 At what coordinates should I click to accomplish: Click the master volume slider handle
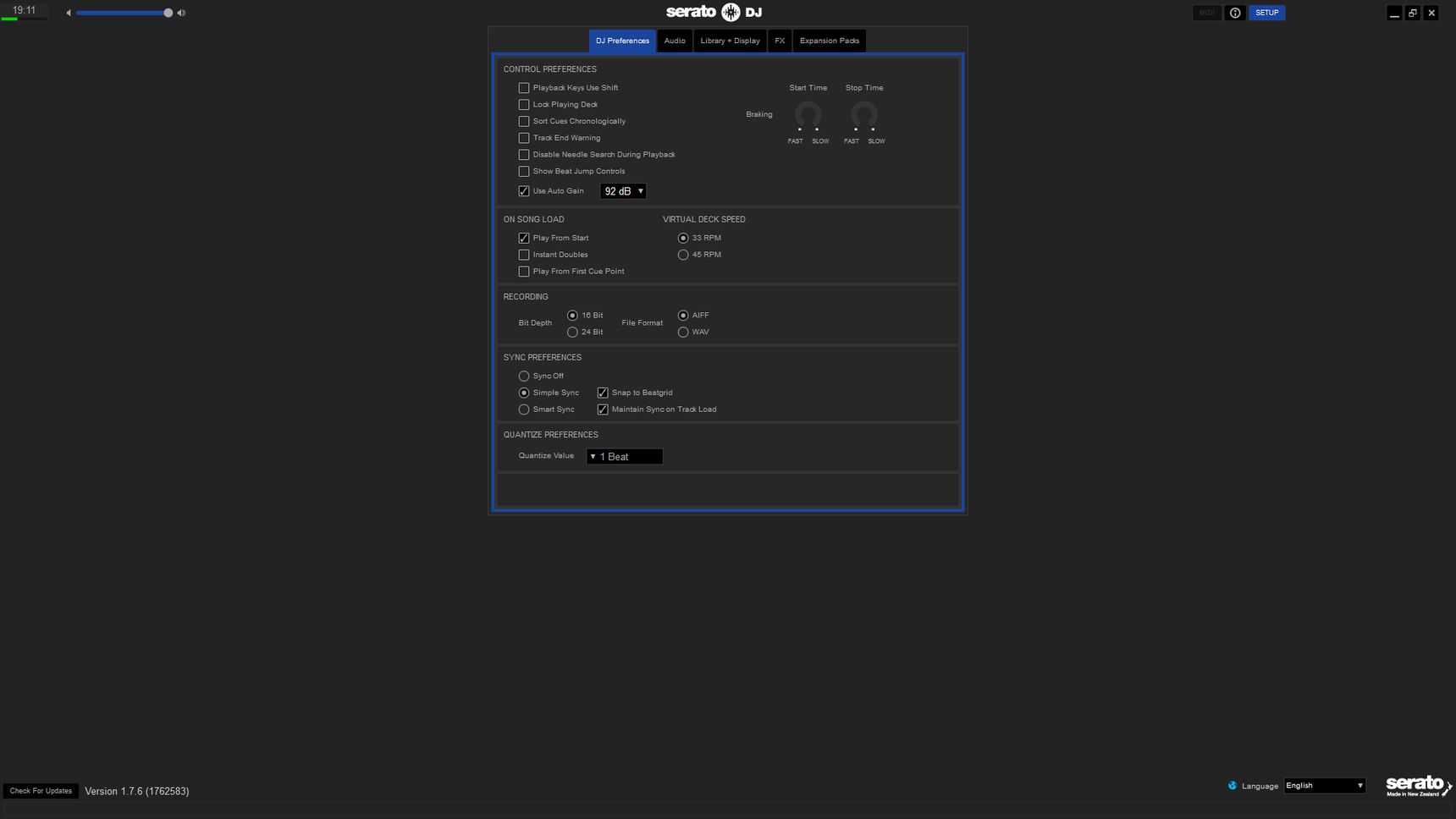[168, 13]
